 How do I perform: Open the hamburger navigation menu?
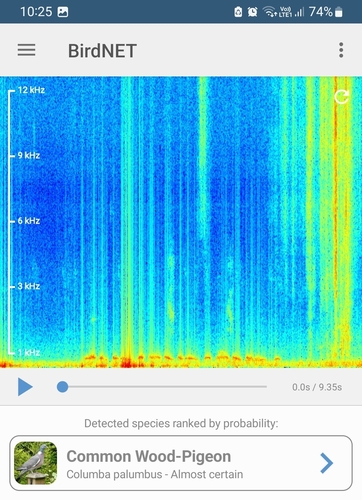(26, 50)
